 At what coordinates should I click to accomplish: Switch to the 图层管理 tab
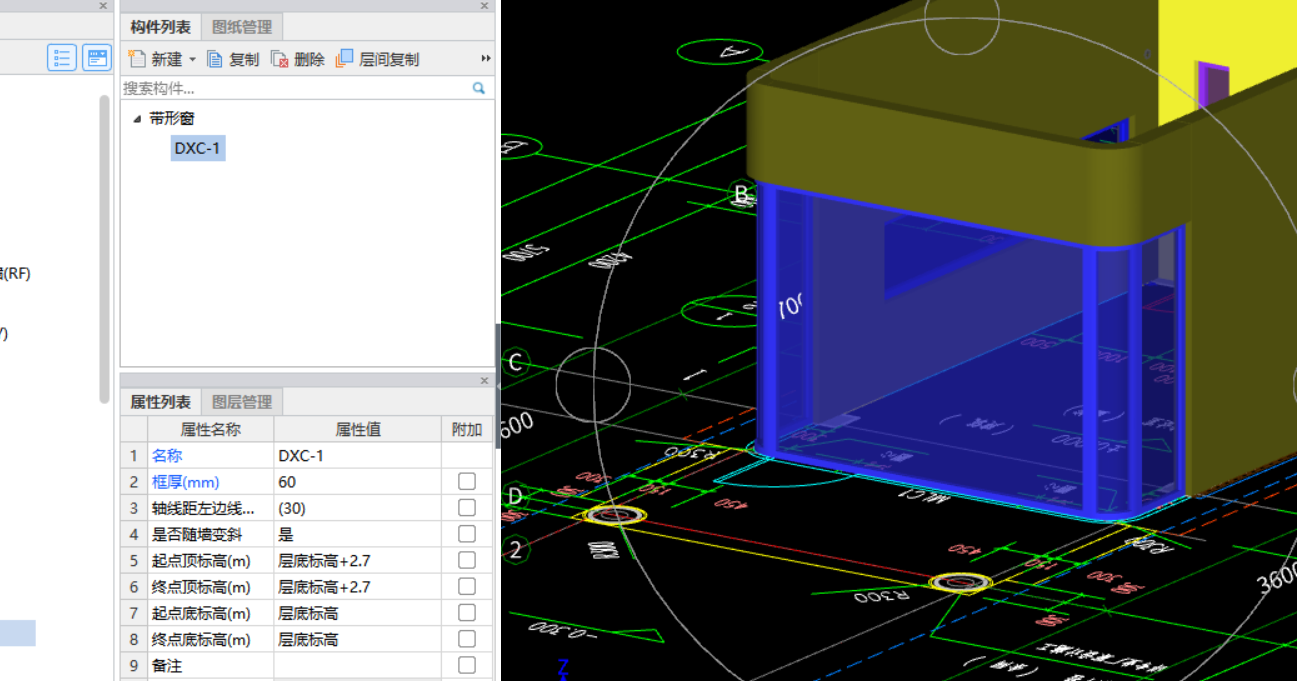pos(242,402)
